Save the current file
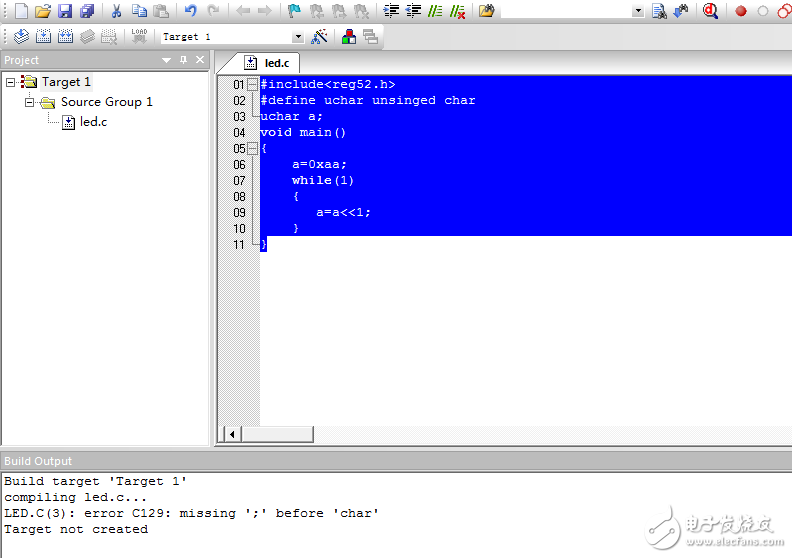 point(65,11)
